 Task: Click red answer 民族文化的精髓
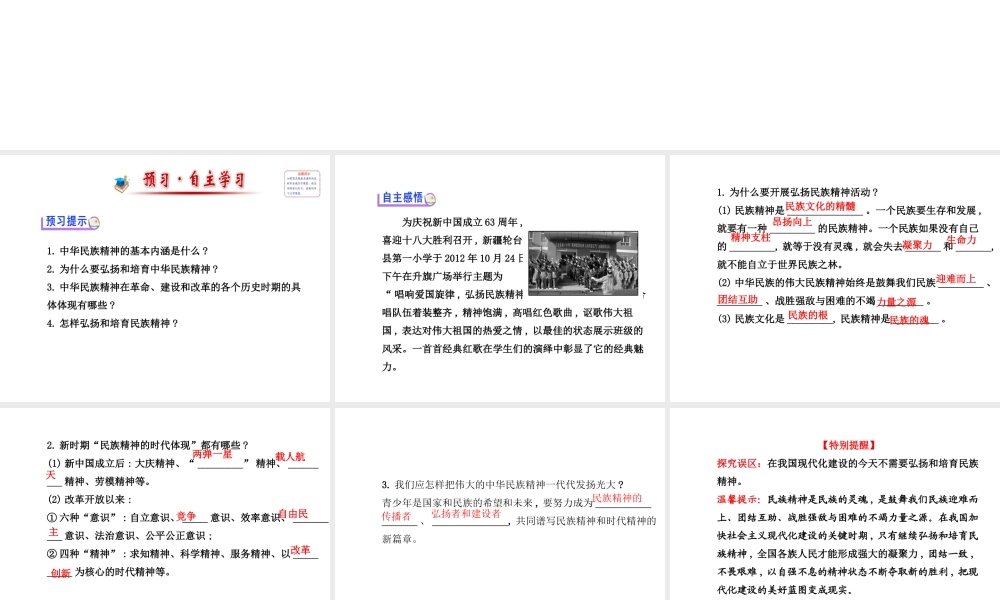coord(820,206)
